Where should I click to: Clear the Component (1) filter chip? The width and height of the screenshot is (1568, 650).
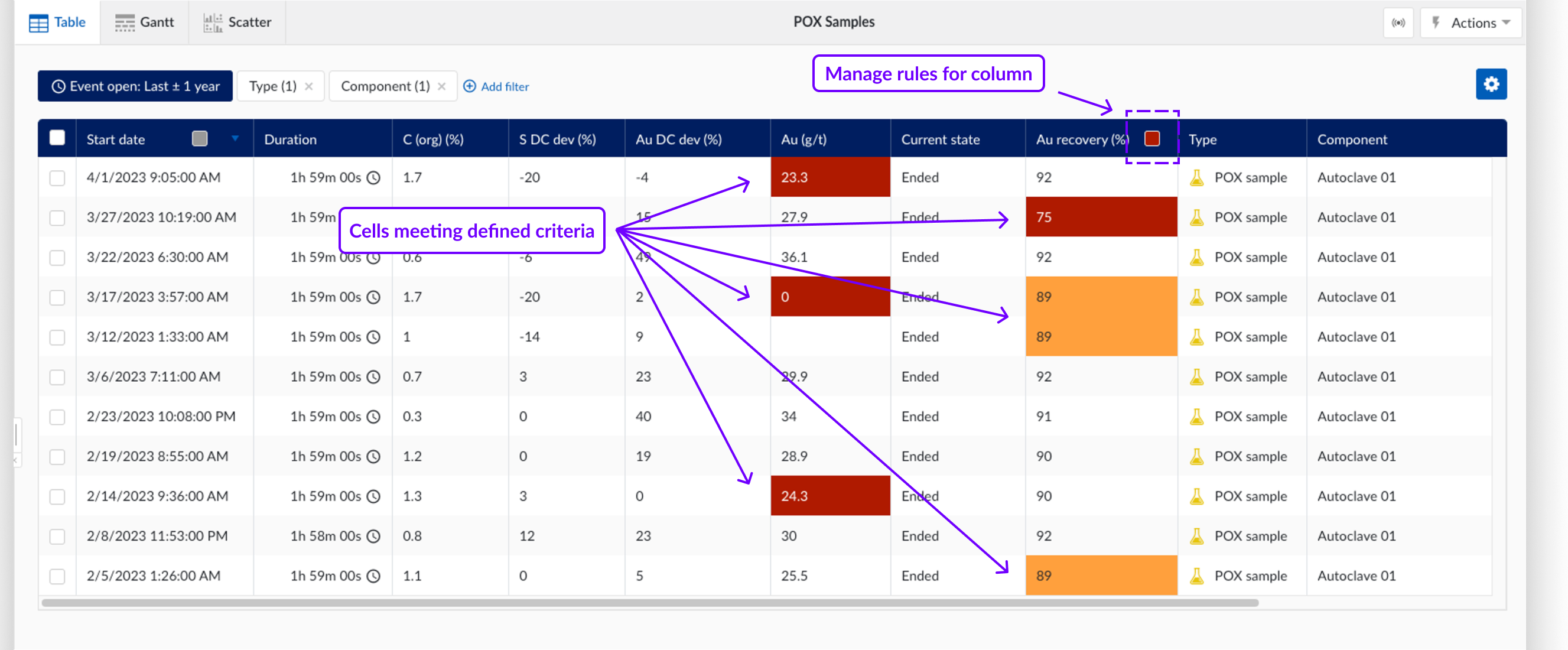click(443, 86)
